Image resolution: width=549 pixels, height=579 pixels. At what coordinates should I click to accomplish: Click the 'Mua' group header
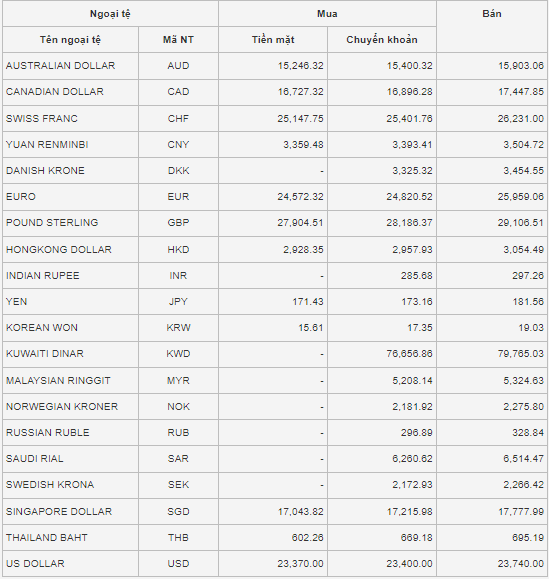[x=327, y=14]
